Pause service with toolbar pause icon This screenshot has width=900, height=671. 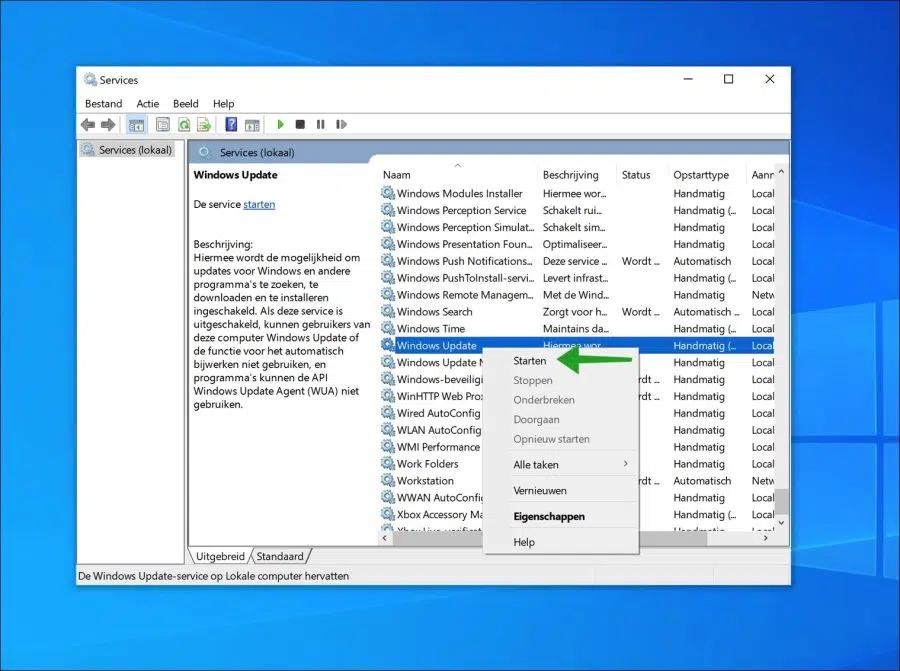[x=320, y=124]
